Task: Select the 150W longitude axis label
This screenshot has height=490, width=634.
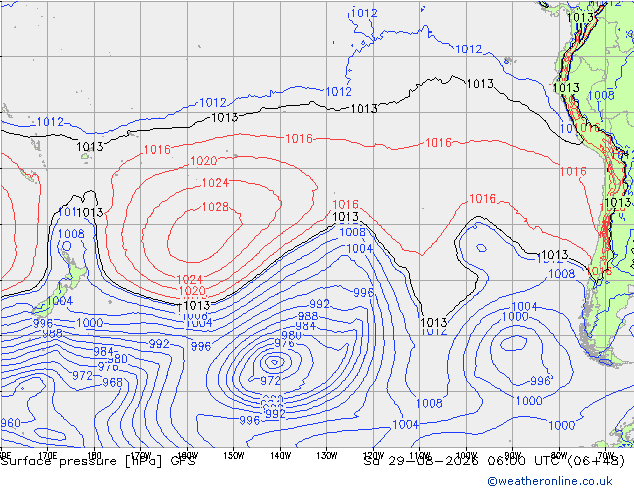Action: coord(234,456)
